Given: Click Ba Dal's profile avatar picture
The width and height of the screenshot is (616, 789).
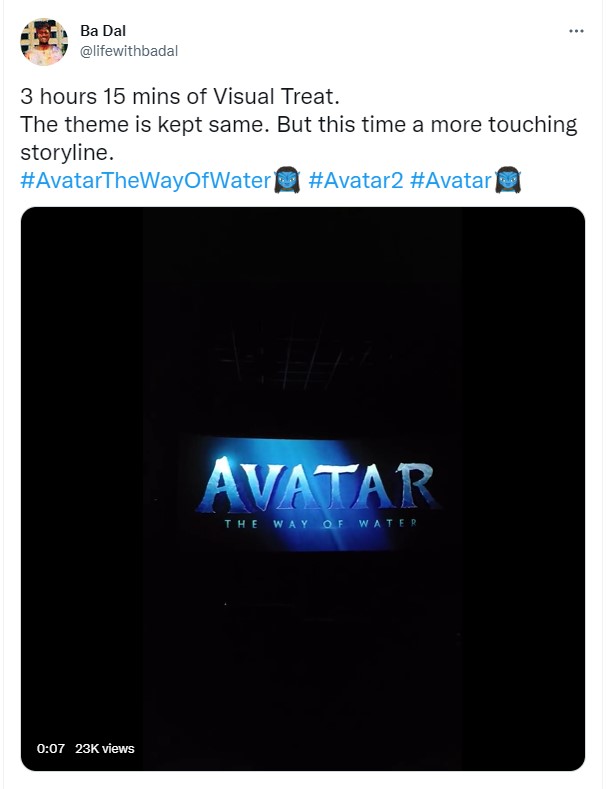Looking at the screenshot, I should coord(44,42).
